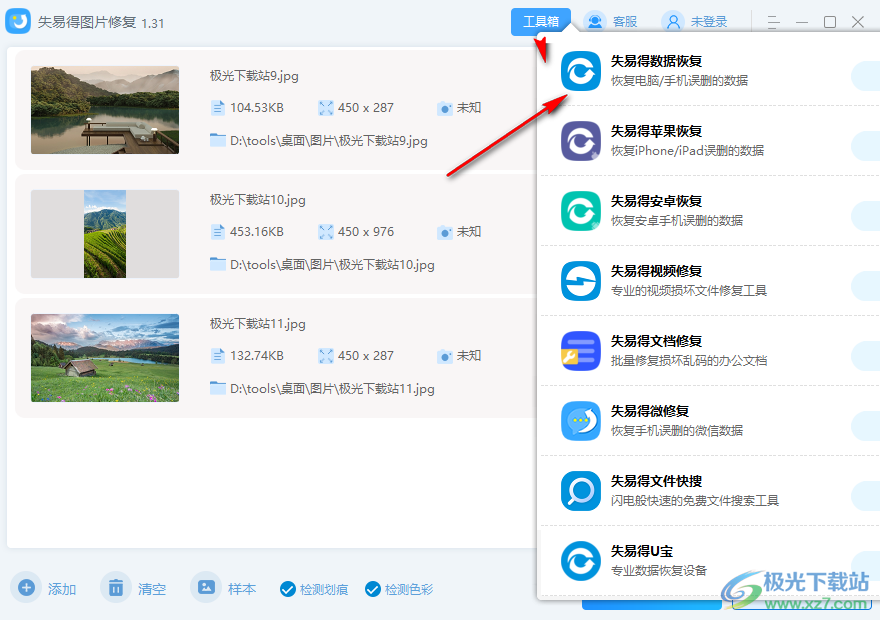Select the 极光下载站11.jpg meadow thumbnail
This screenshot has width=880, height=620.
[x=105, y=358]
